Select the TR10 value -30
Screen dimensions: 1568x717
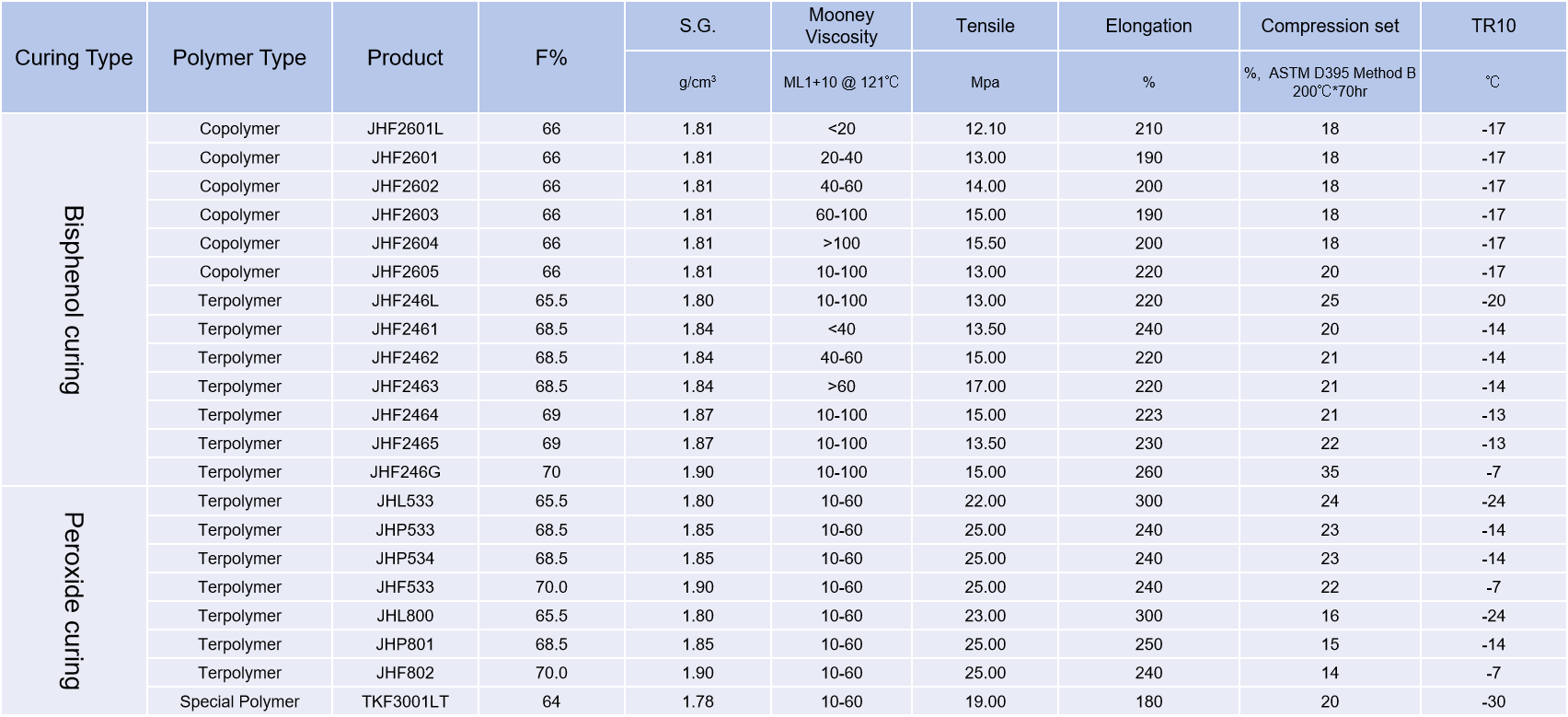pos(1493,701)
